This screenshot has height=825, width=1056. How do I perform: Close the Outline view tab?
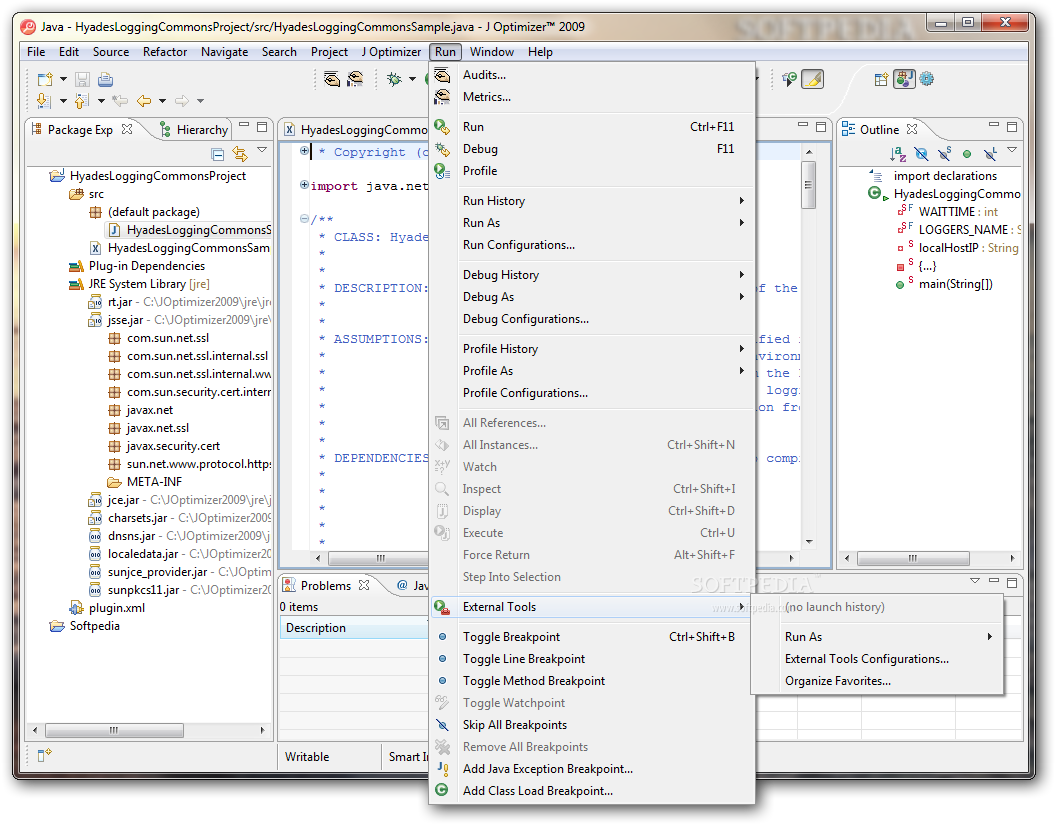click(x=912, y=129)
